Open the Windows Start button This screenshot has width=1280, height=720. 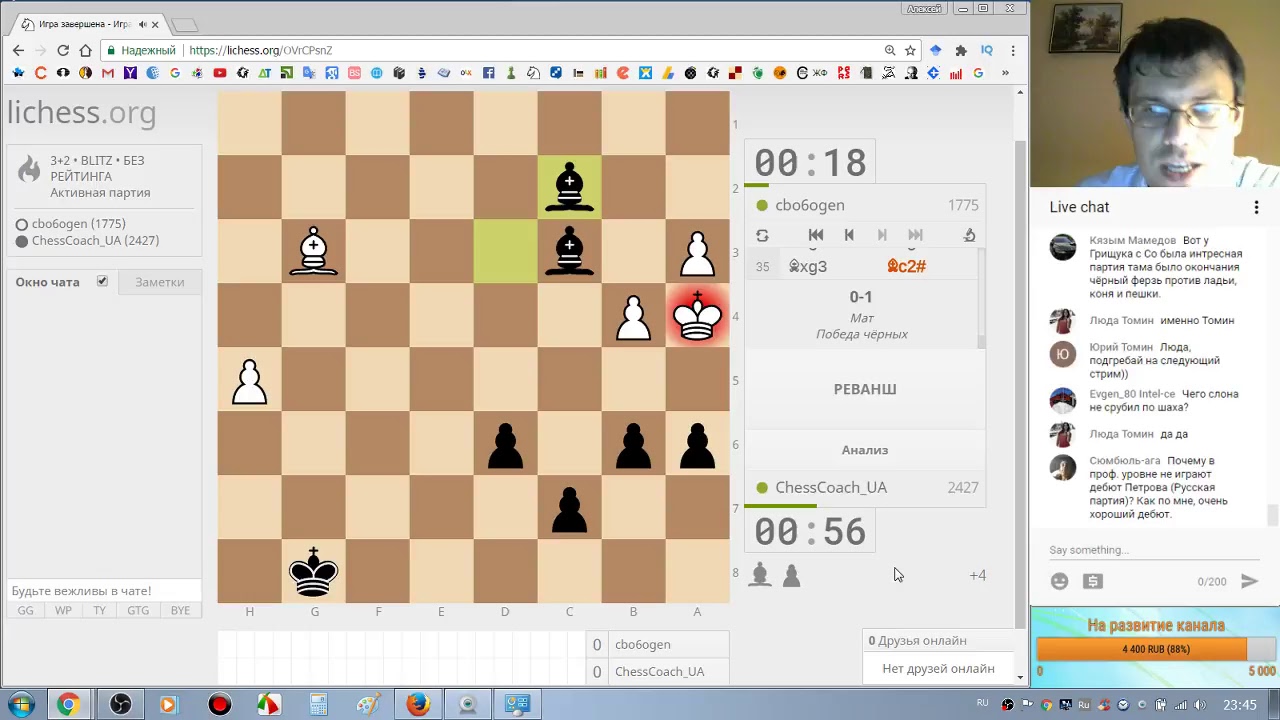pyautogui.click(x=21, y=704)
